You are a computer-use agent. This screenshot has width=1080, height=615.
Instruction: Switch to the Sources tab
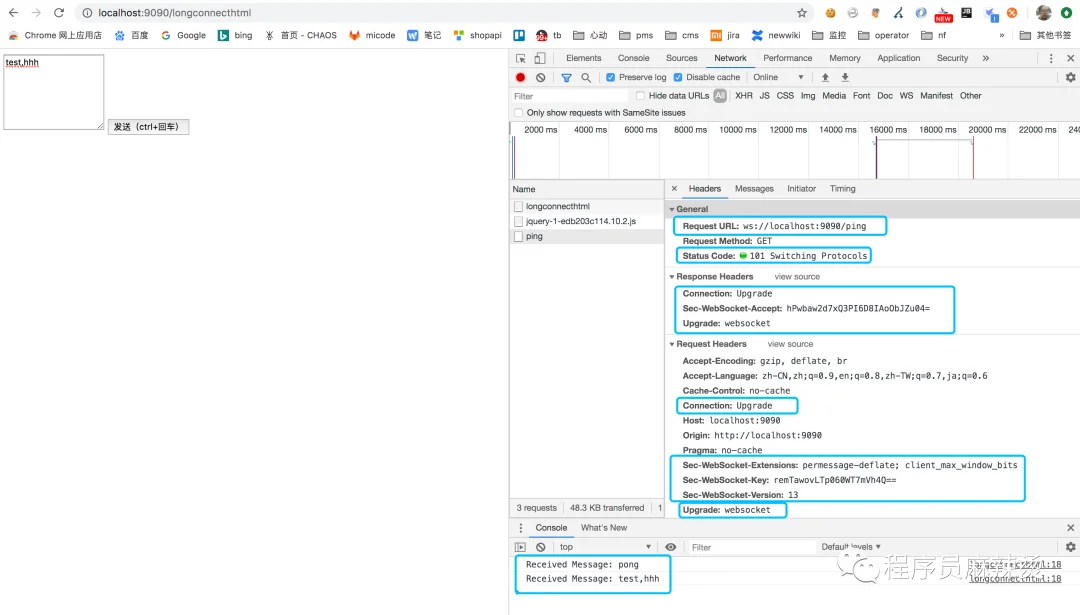pyautogui.click(x=681, y=59)
